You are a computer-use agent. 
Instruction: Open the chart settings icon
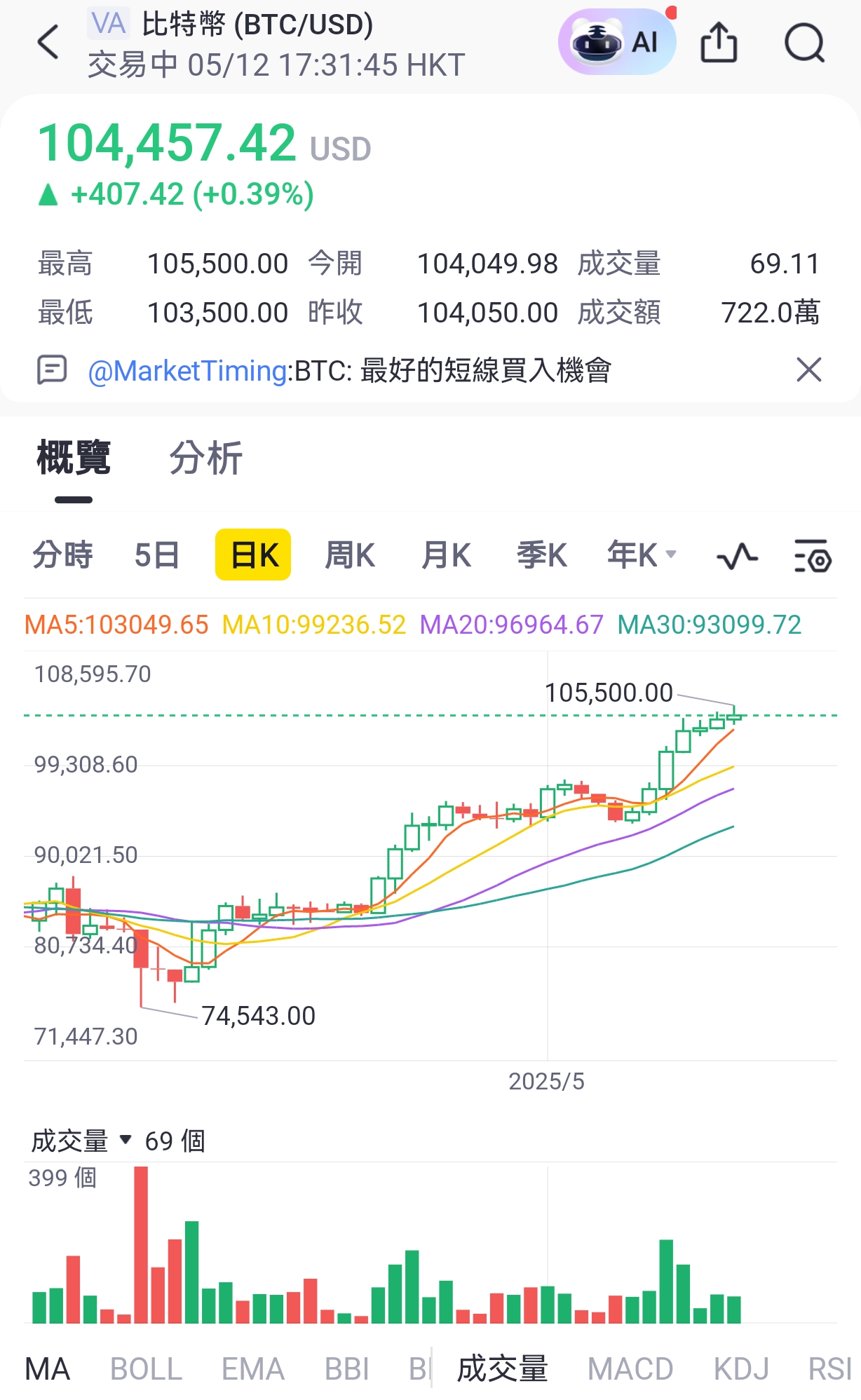click(813, 556)
